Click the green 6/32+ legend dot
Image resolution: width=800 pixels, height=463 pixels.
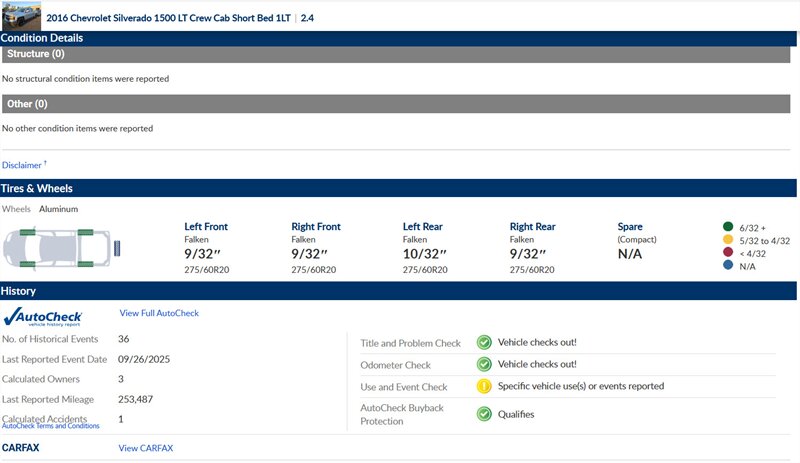coord(726,227)
